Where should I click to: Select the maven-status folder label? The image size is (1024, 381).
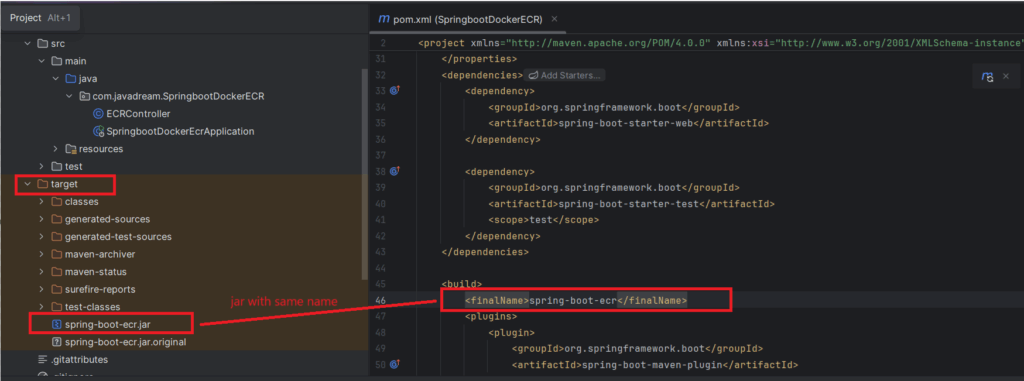(x=96, y=272)
